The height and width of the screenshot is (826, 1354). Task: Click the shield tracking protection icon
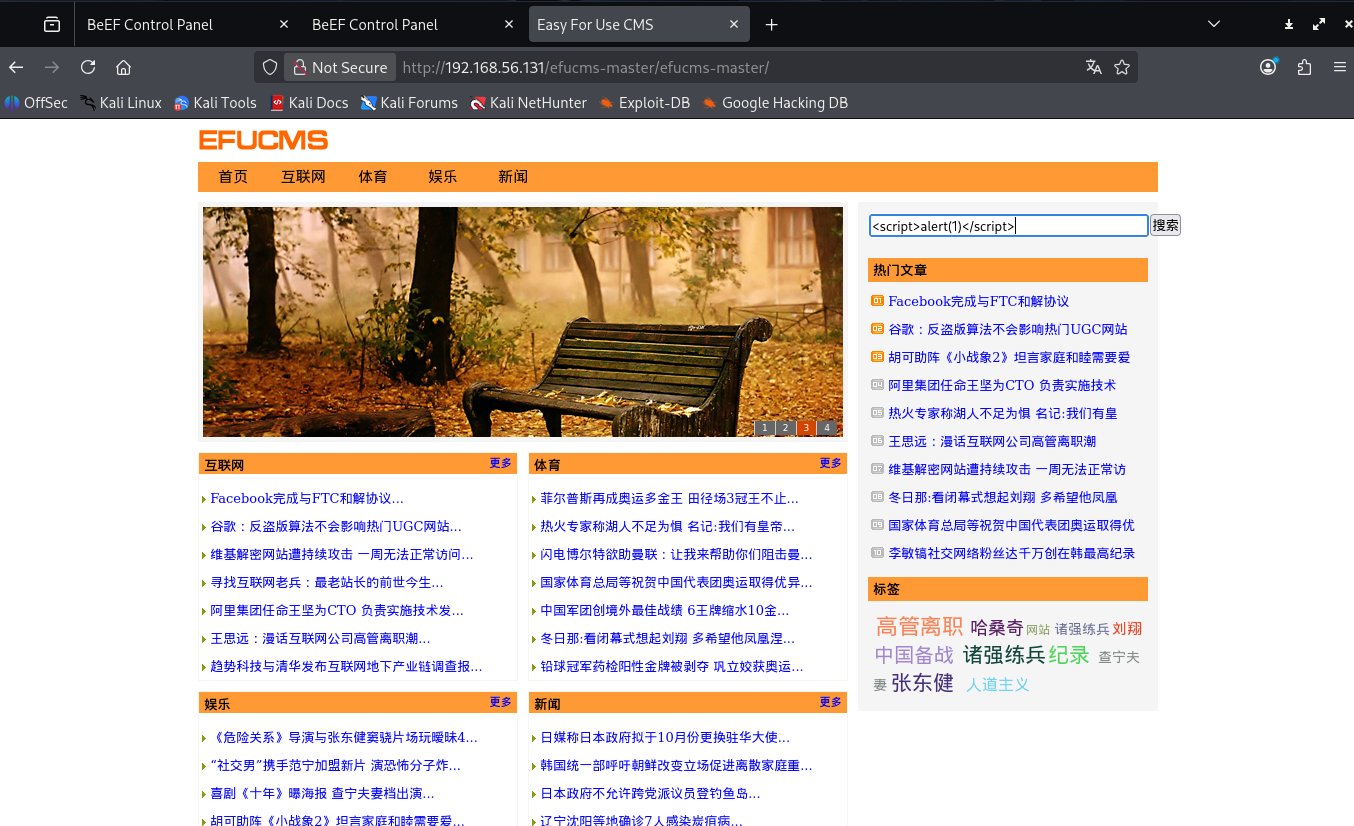pyautogui.click(x=270, y=67)
